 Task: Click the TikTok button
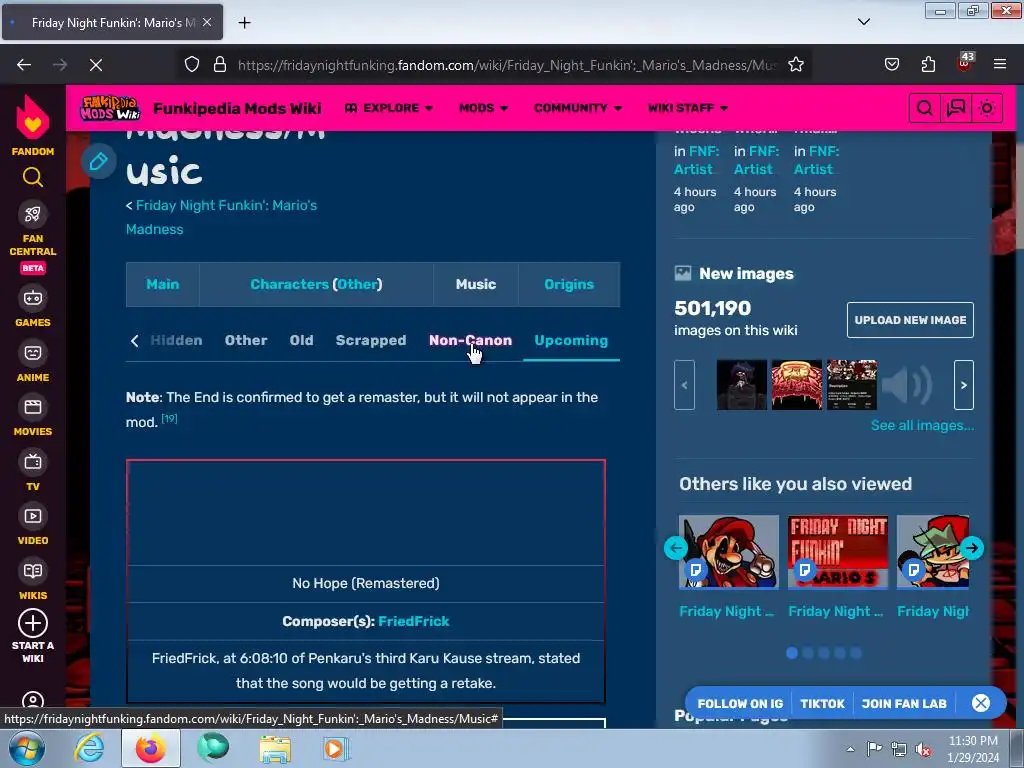pos(822,703)
